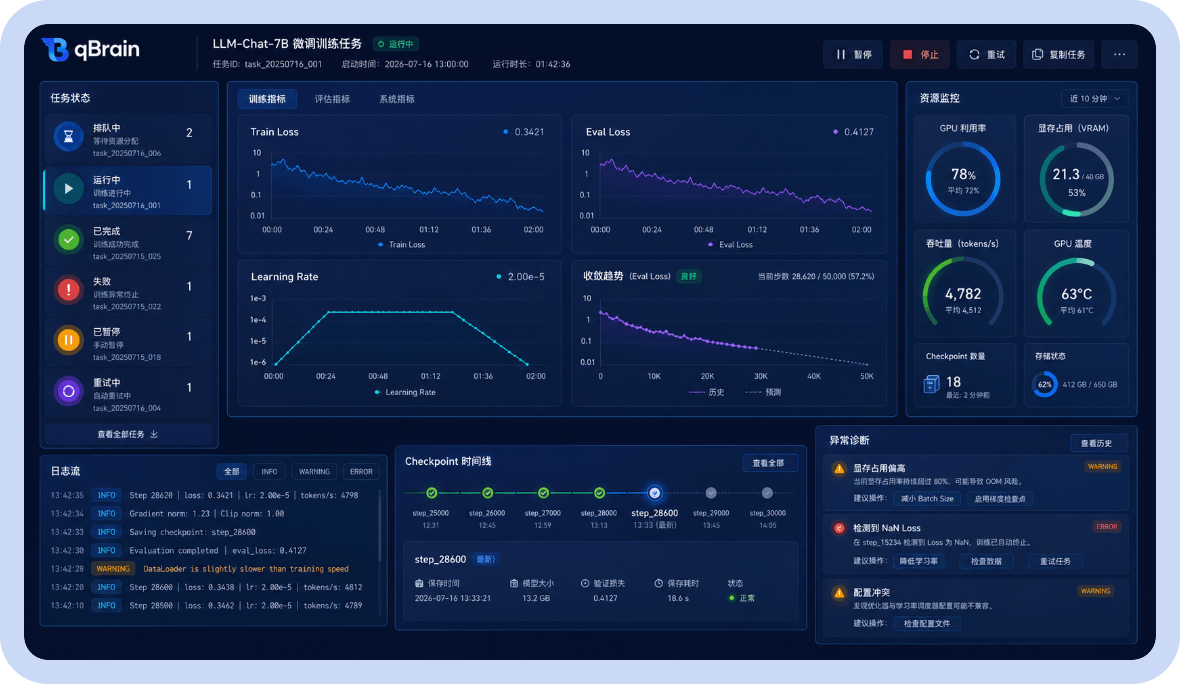Switch to the 系统指标 tab

[397, 99]
